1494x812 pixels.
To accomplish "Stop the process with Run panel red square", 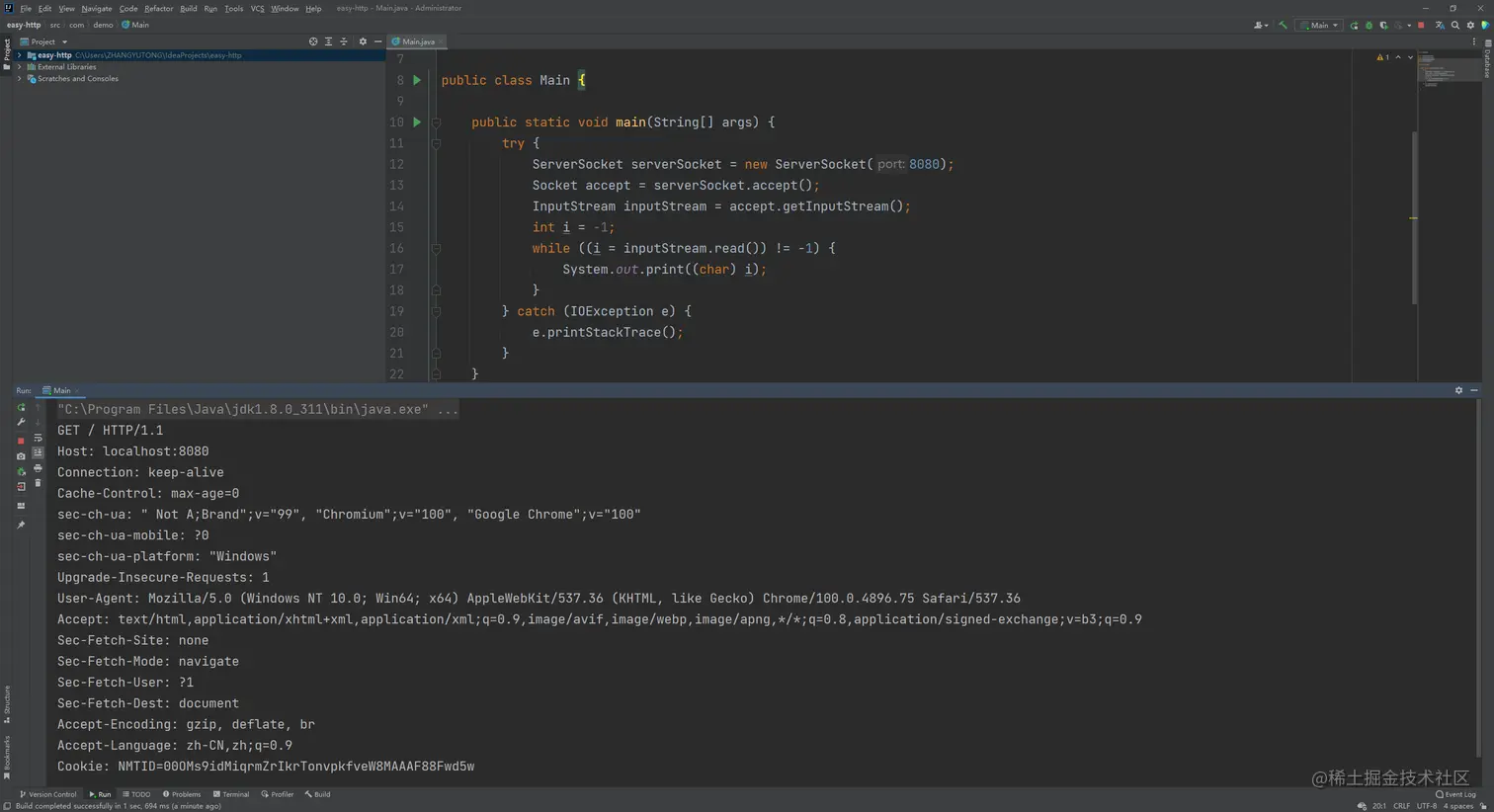I will (21, 441).
